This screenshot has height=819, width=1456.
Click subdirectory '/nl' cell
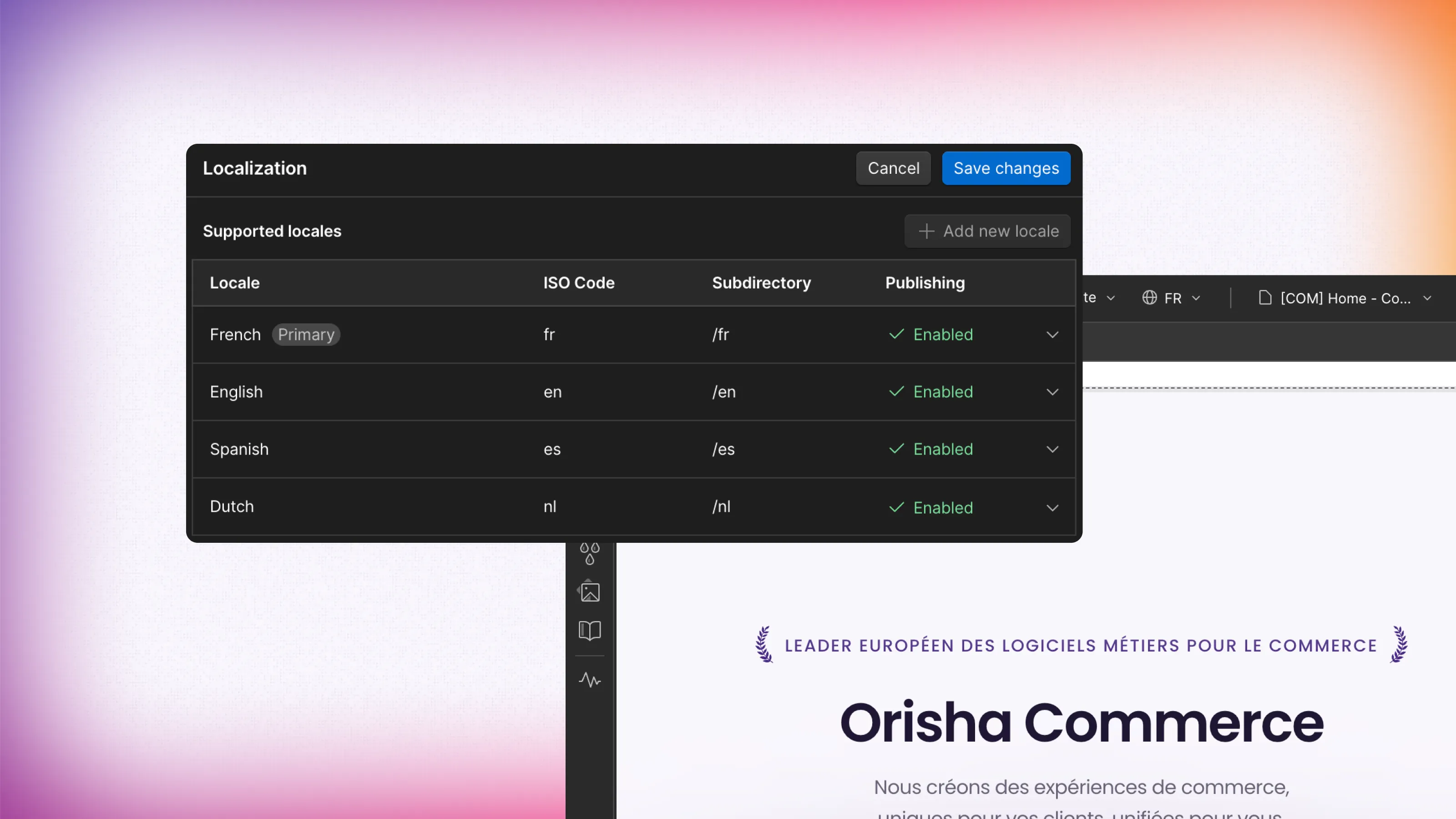pos(721,506)
